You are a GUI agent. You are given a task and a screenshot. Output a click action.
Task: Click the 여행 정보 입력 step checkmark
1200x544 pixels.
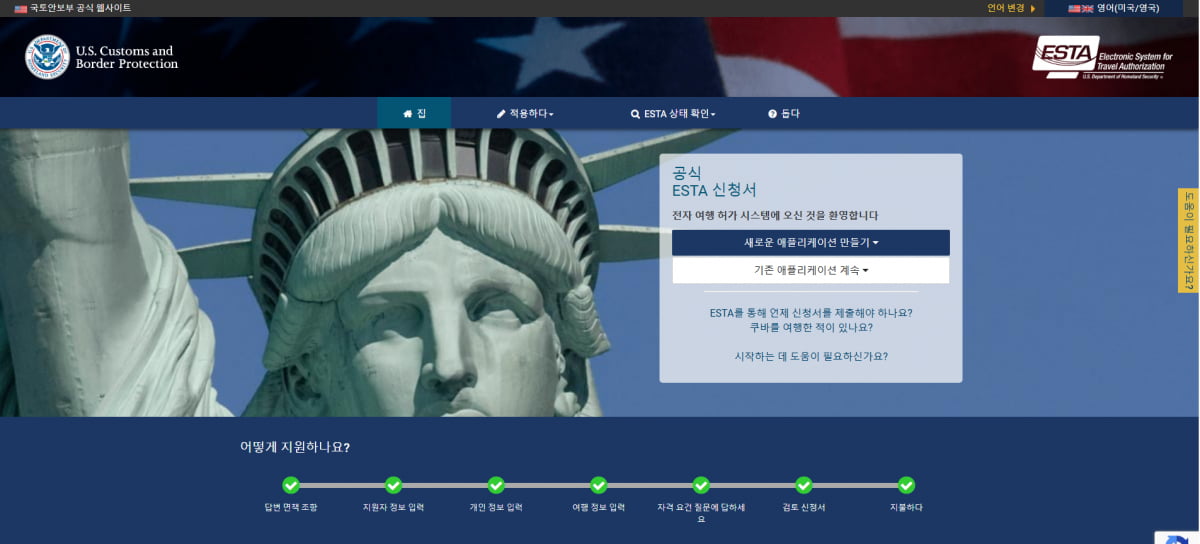click(598, 485)
